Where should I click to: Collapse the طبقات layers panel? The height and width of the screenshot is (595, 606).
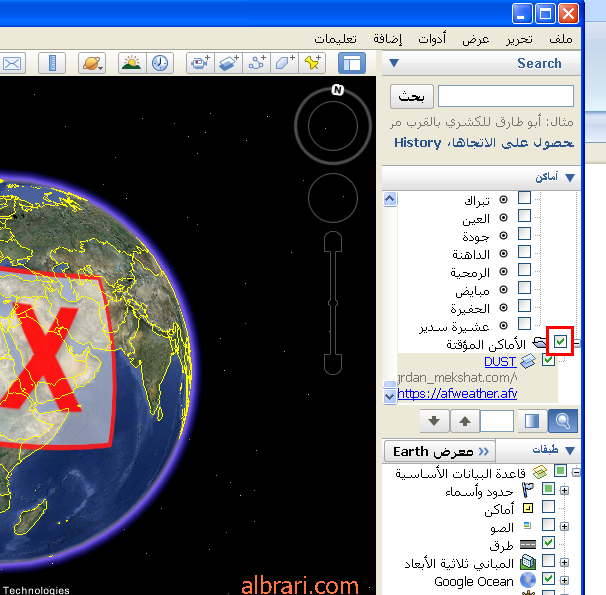point(569,450)
